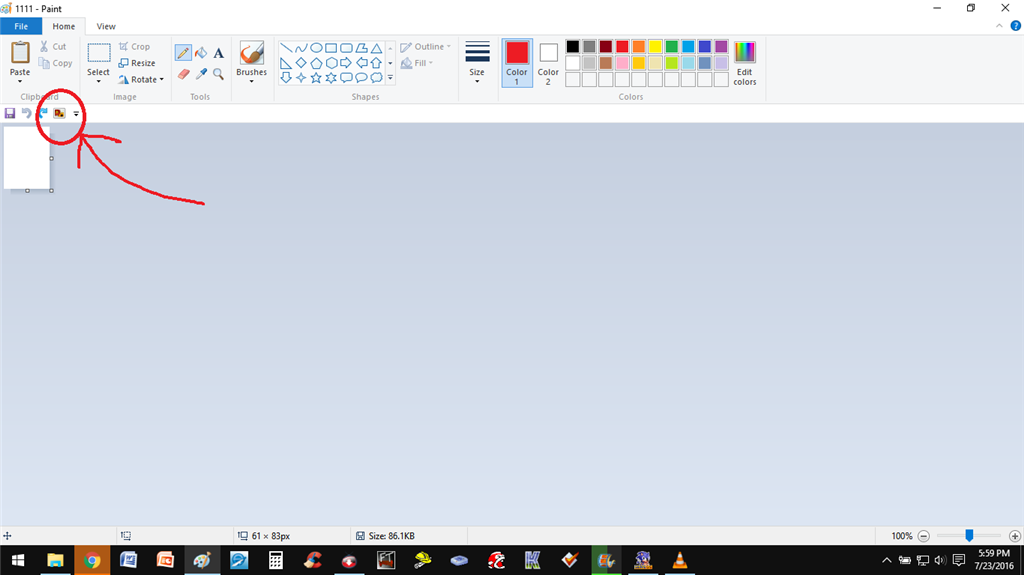The width and height of the screenshot is (1024, 575).
Task: Click the Undo icon in quick access toolbar
Action: [26, 113]
